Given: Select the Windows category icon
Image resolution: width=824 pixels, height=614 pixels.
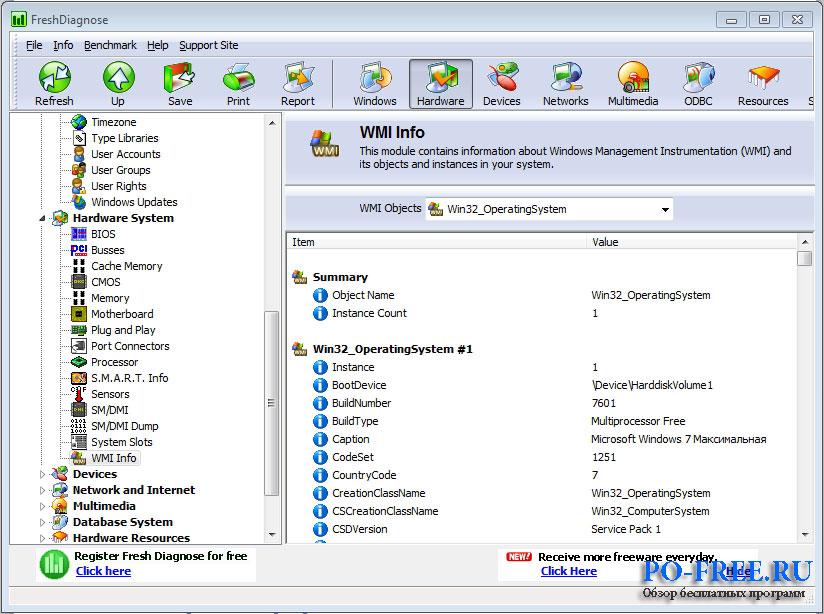Looking at the screenshot, I should click(375, 84).
